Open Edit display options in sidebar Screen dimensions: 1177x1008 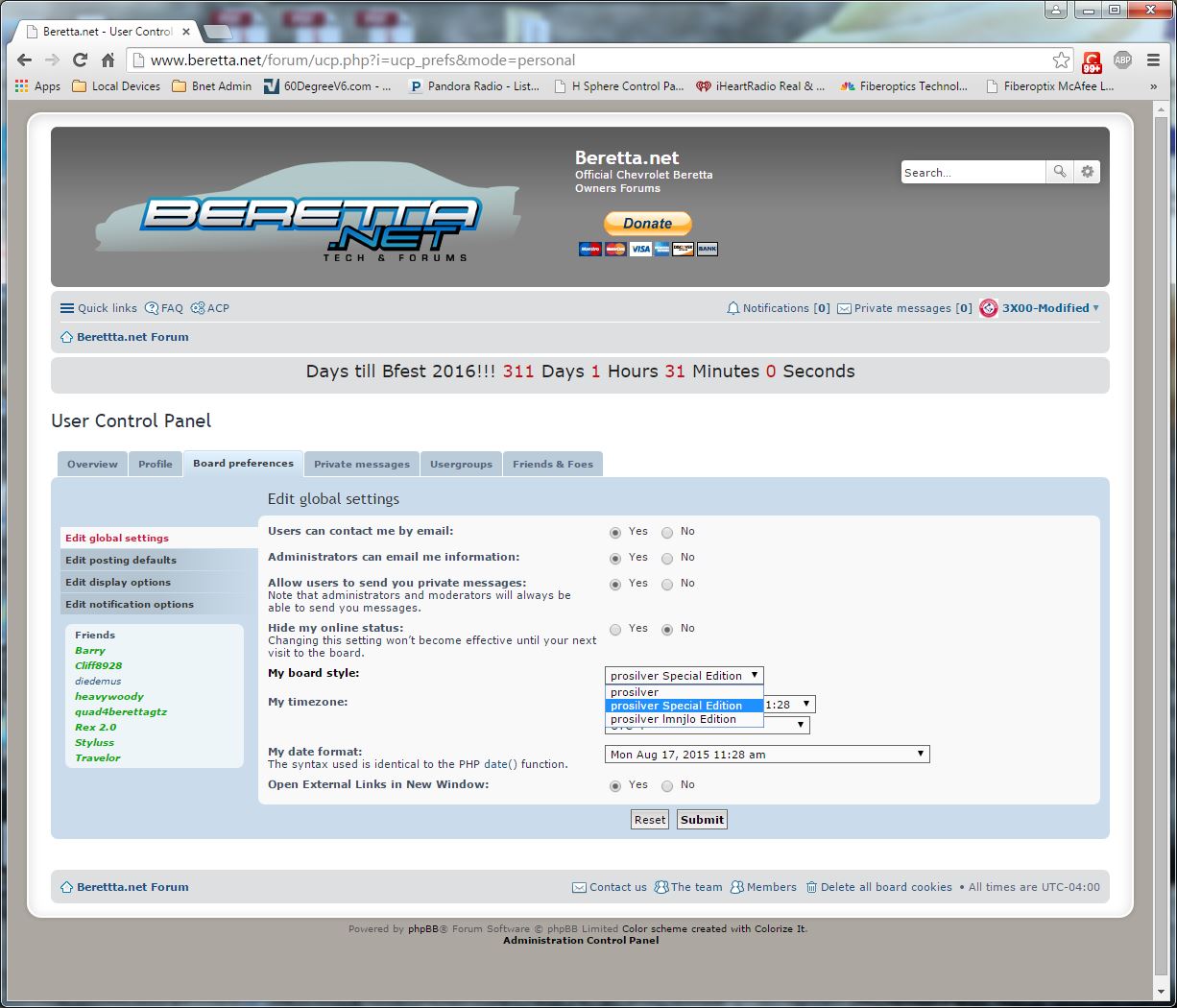point(118,582)
